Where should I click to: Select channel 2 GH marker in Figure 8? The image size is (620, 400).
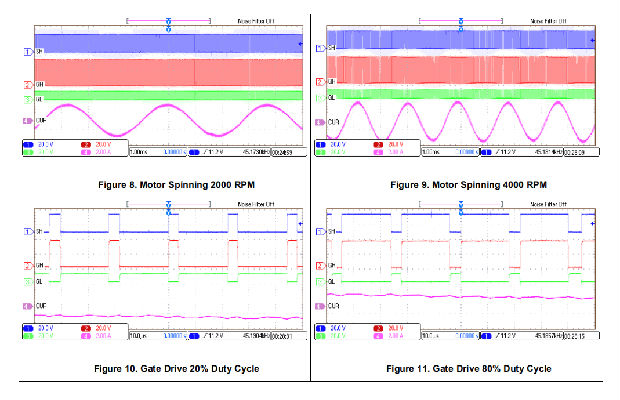point(27,84)
